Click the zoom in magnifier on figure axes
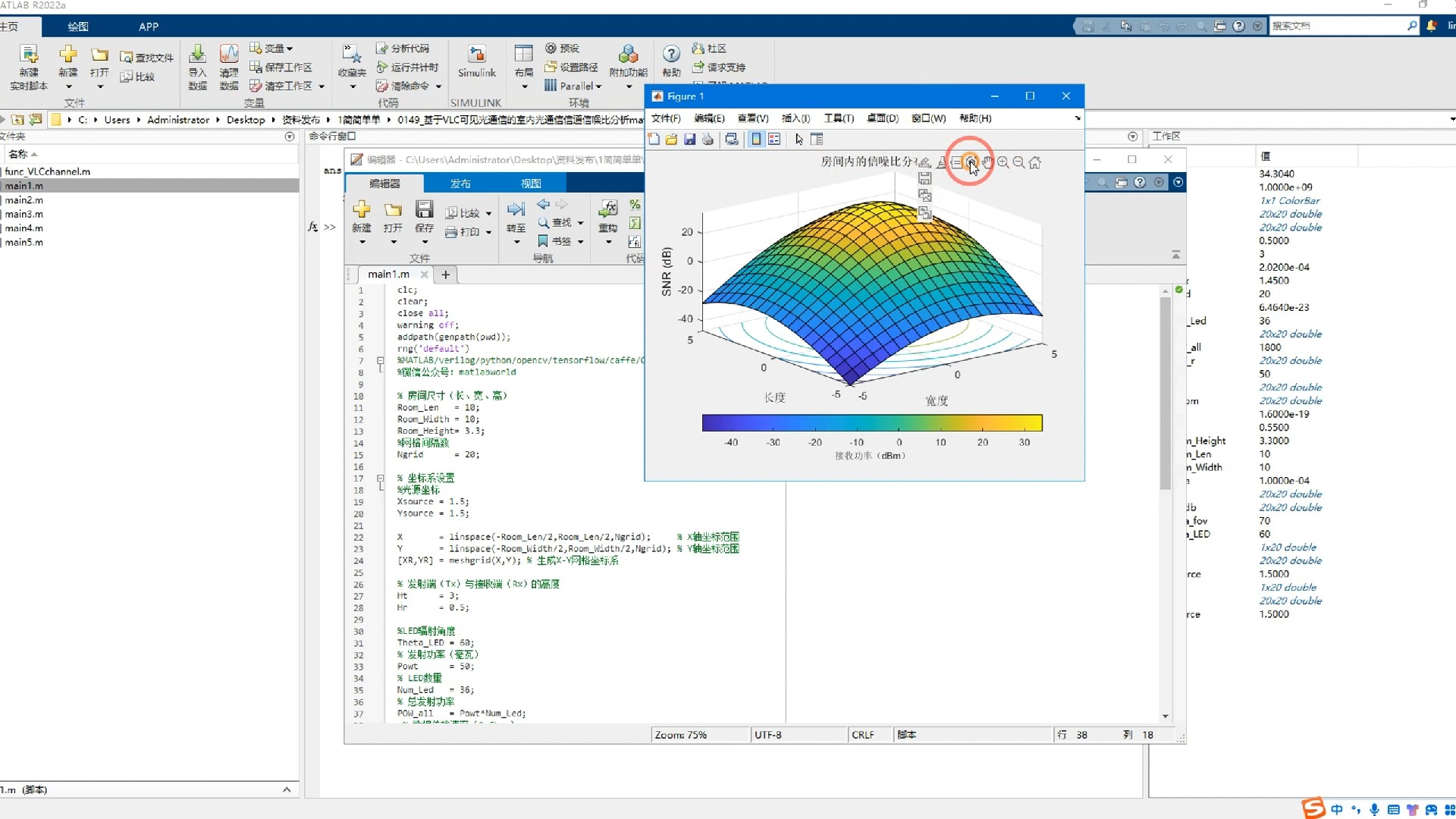The height and width of the screenshot is (819, 1456). tap(1003, 162)
